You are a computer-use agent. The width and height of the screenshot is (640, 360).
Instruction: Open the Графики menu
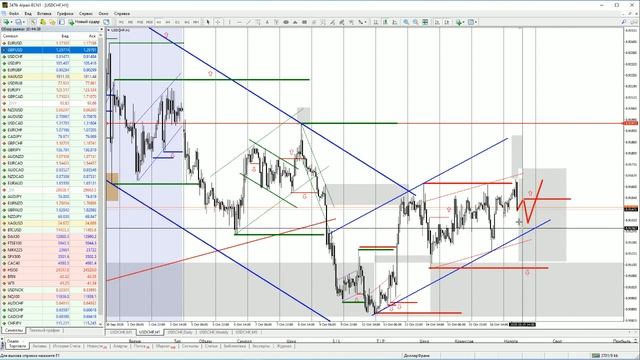pyautogui.click(x=65, y=13)
